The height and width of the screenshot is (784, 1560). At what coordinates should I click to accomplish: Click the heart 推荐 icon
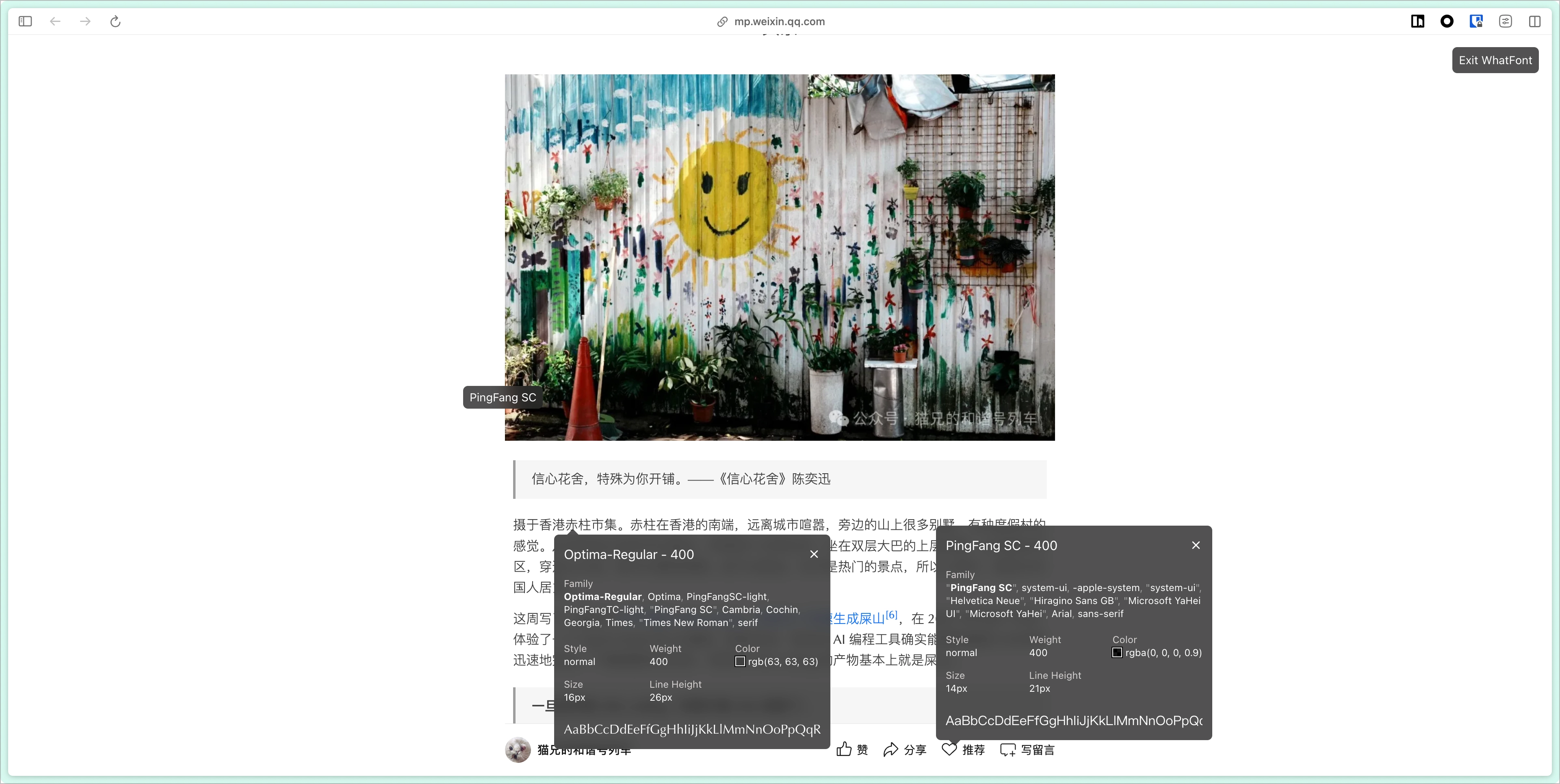(x=949, y=749)
